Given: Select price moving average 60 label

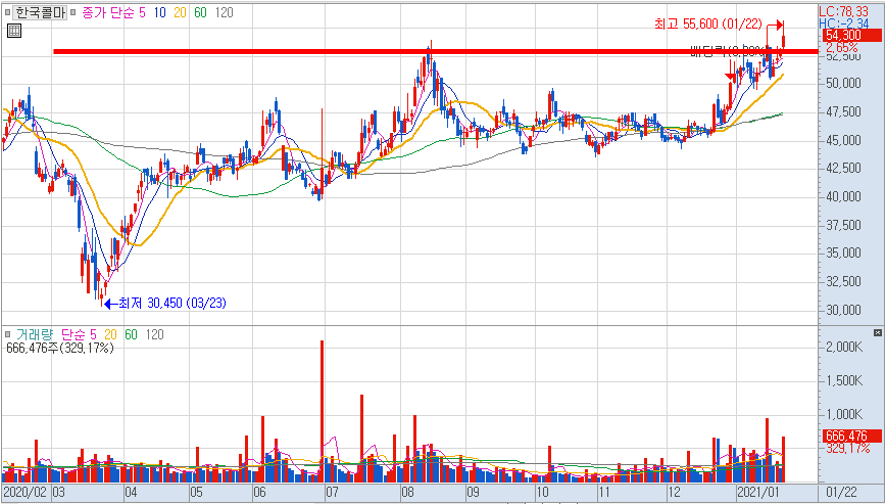Looking at the screenshot, I should [x=200, y=12].
